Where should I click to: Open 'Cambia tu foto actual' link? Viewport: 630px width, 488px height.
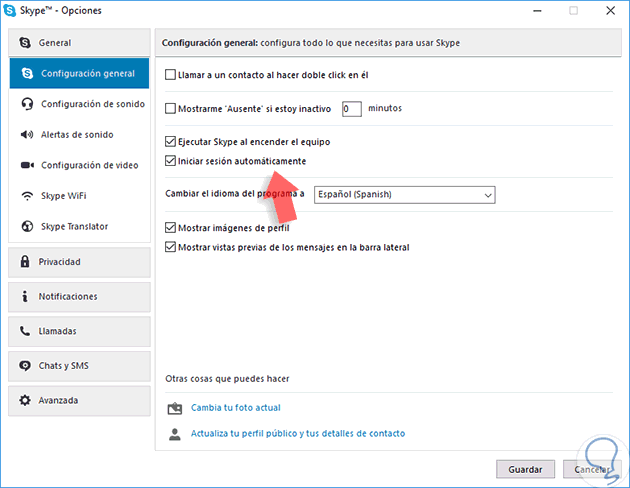click(x=236, y=408)
